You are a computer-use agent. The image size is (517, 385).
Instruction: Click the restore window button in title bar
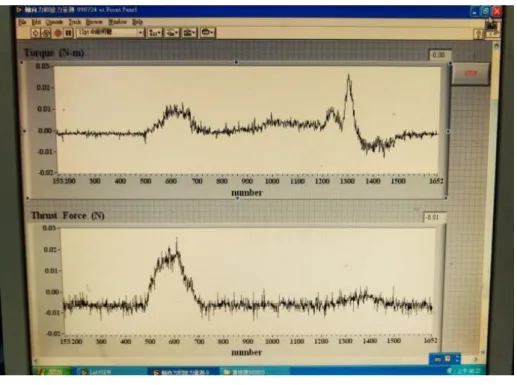click(485, 12)
